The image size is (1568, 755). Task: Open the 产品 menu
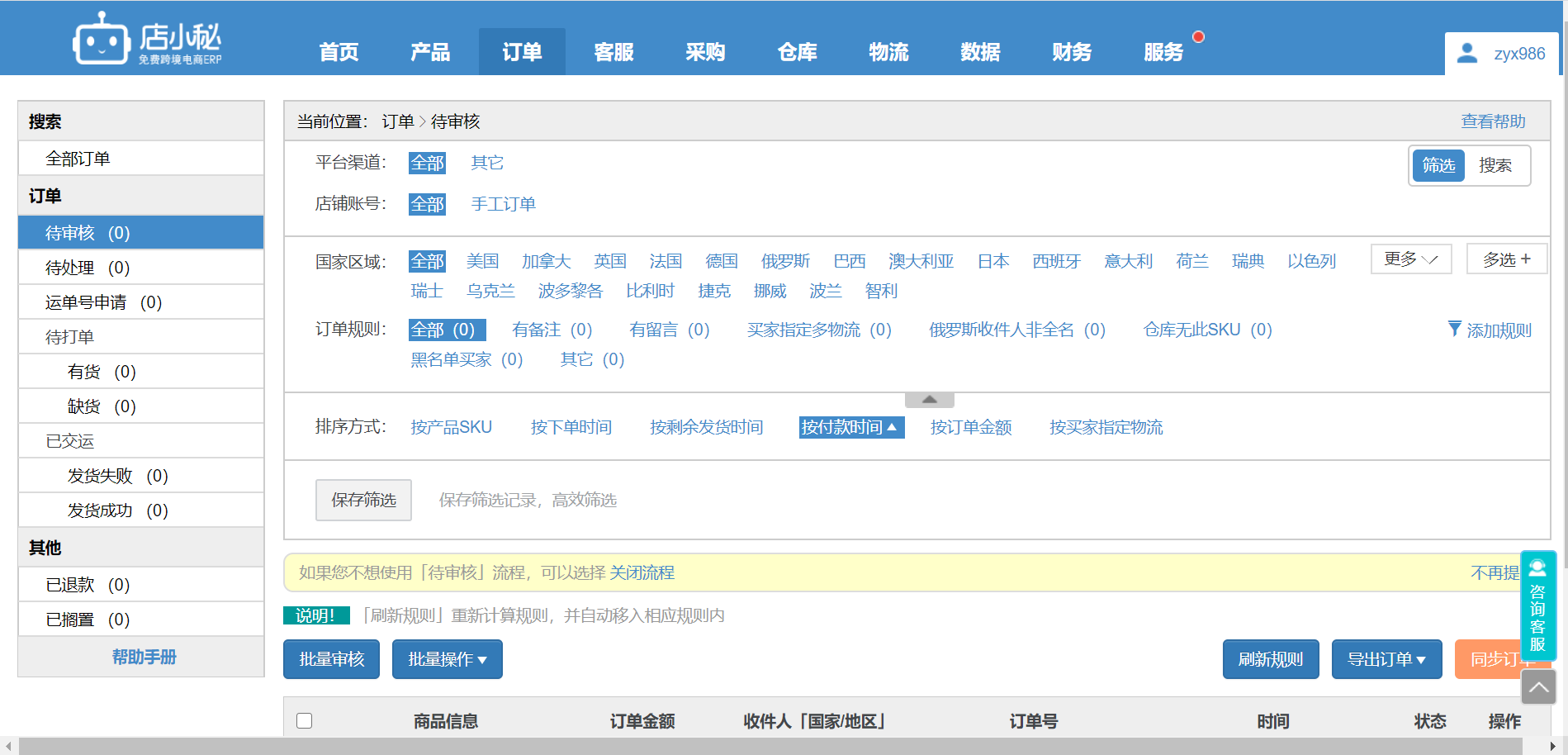431,52
